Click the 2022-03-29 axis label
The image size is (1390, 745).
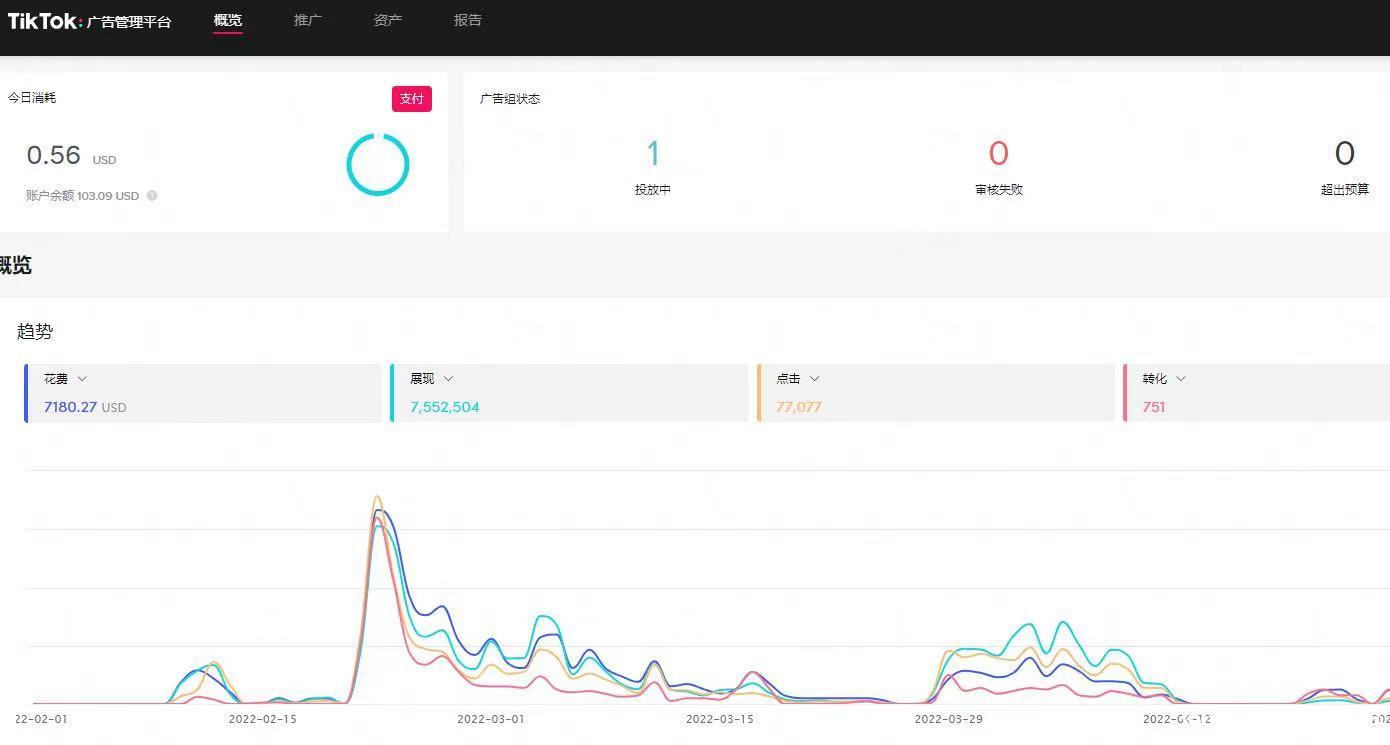(x=949, y=718)
